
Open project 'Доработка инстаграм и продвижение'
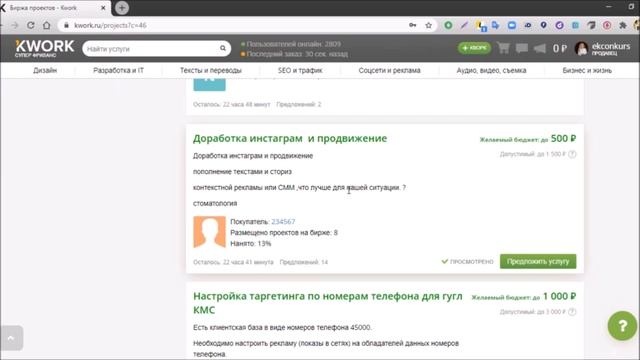click(x=290, y=138)
